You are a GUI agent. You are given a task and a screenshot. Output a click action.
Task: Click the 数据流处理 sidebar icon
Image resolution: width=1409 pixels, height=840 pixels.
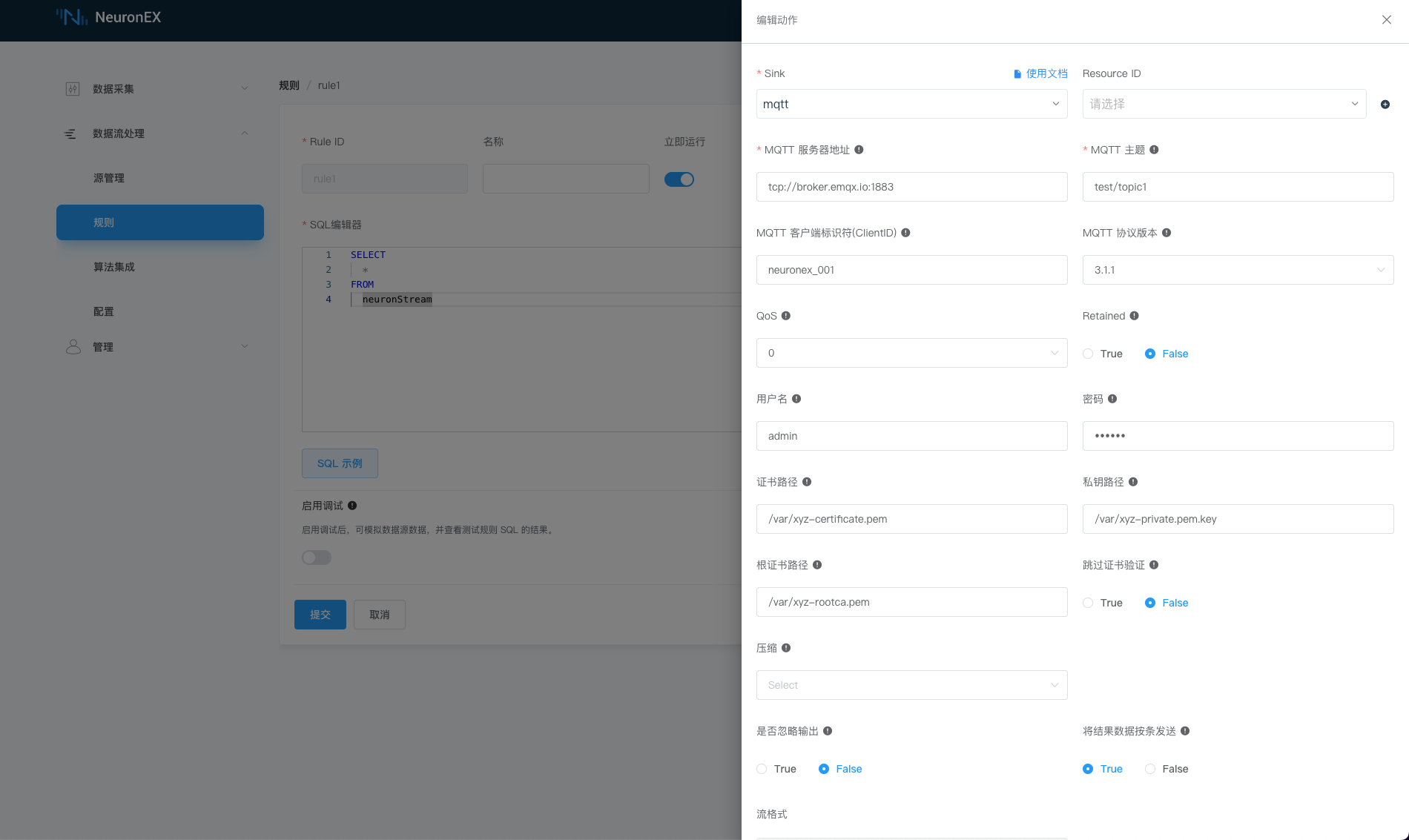pyautogui.click(x=71, y=133)
